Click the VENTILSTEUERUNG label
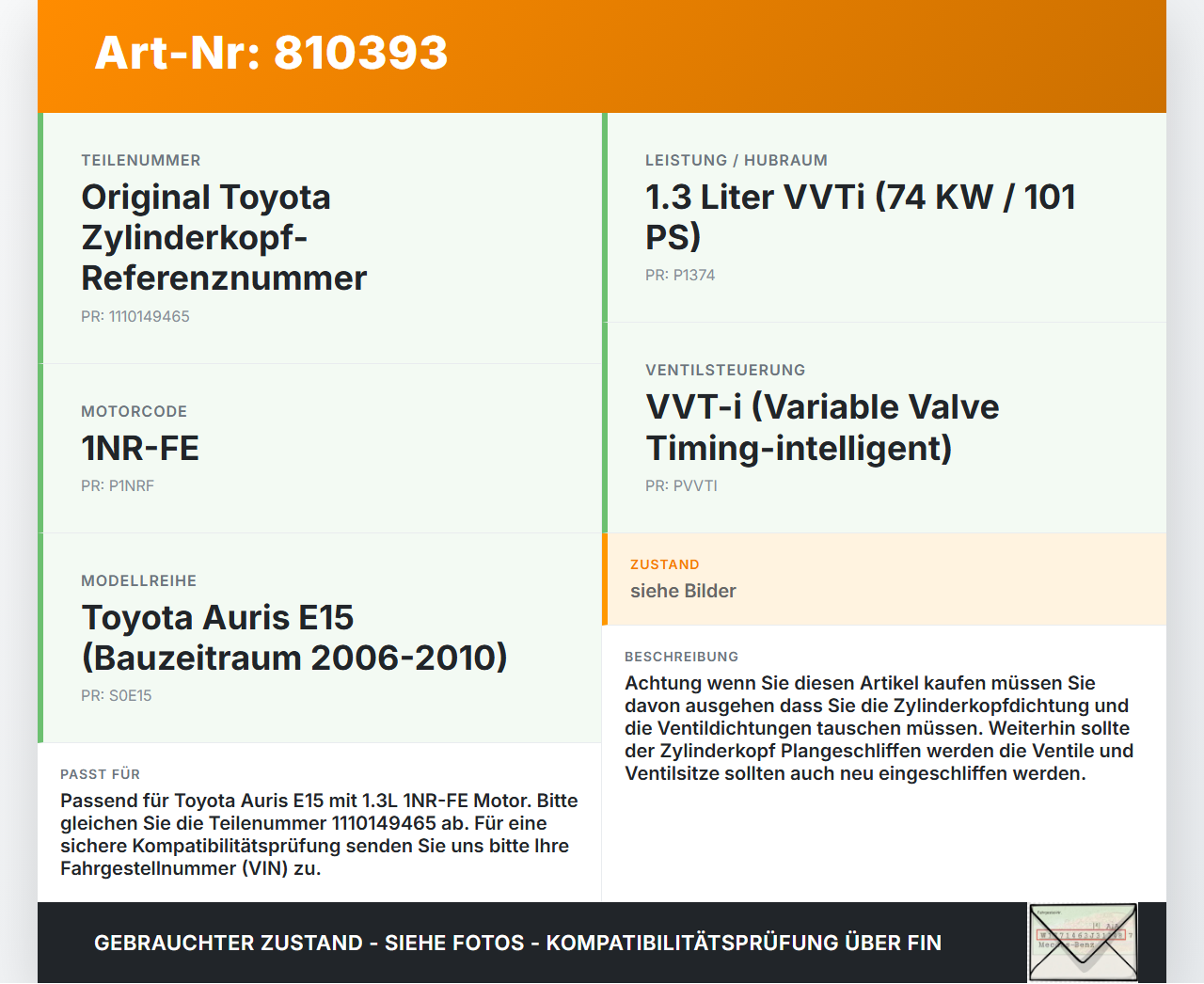This screenshot has height=984, width=1204. pos(725,371)
